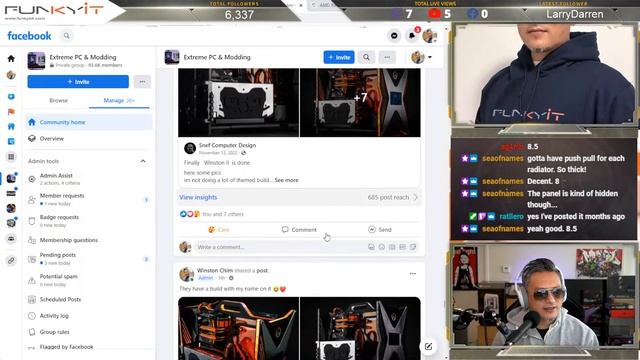Screen dimensions: 640x360
Task: Open Admin Assist
Action: pos(89,179)
